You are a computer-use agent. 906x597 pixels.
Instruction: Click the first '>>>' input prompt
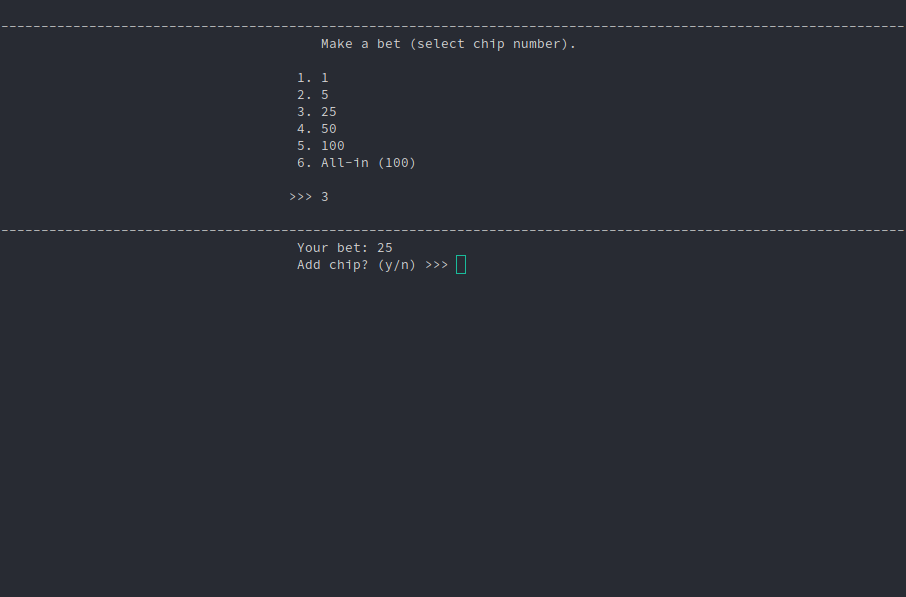click(300, 196)
